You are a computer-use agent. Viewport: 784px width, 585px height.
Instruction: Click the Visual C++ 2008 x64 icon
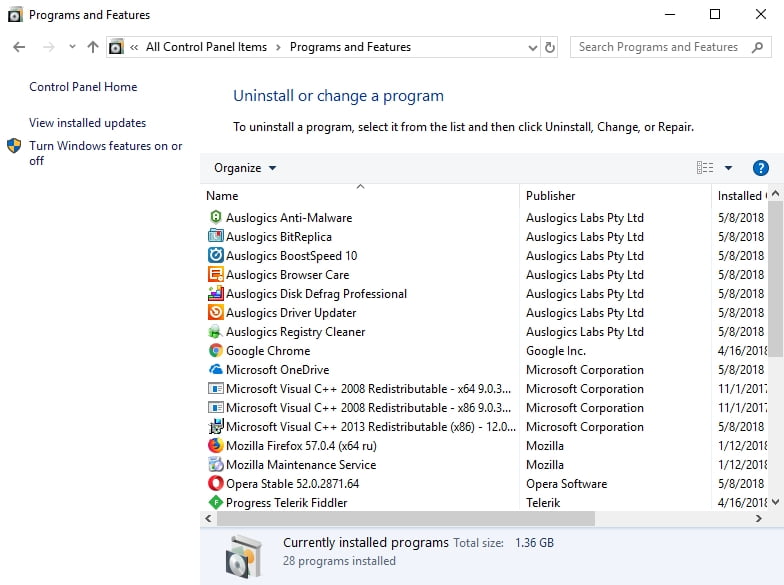click(216, 388)
